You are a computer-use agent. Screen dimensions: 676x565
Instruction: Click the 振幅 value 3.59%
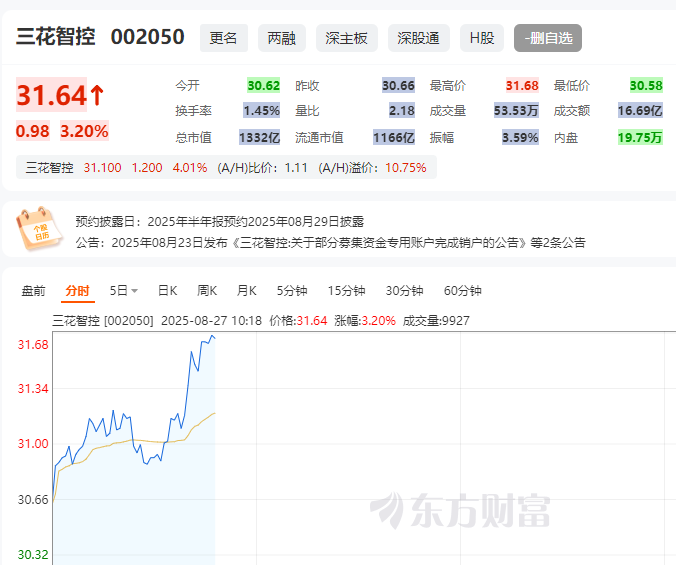click(x=520, y=137)
